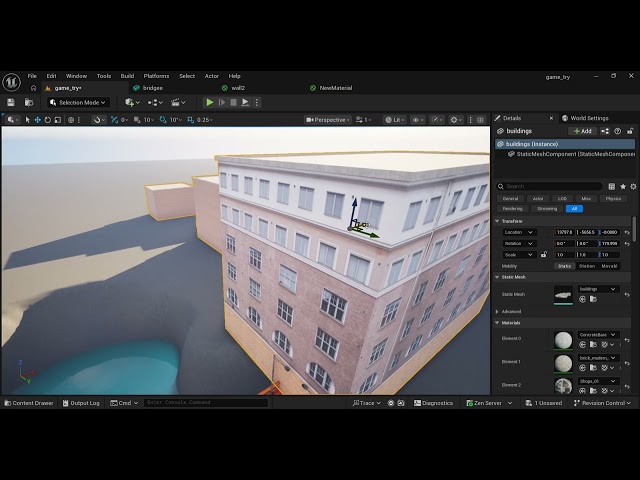The width and height of the screenshot is (640, 480).
Task: Click the Skip Frame playback button
Action: (x=222, y=102)
